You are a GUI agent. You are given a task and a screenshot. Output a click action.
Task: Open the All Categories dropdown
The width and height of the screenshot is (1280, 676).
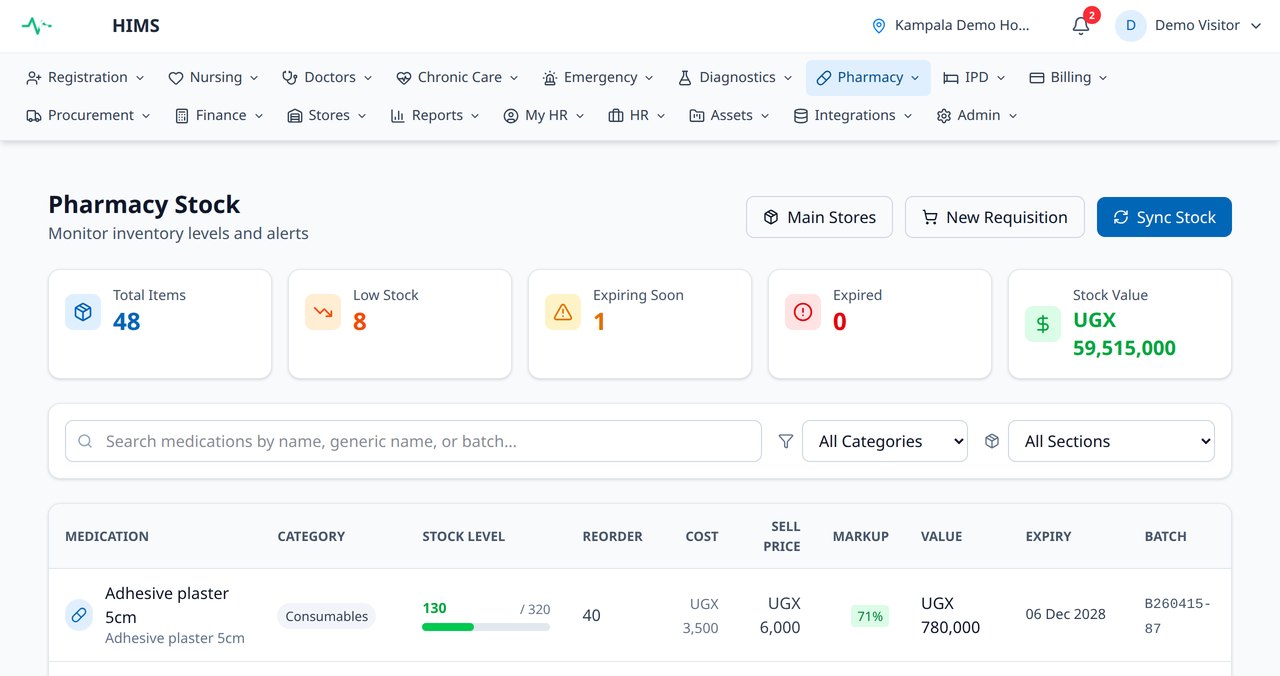pyautogui.click(x=885, y=441)
